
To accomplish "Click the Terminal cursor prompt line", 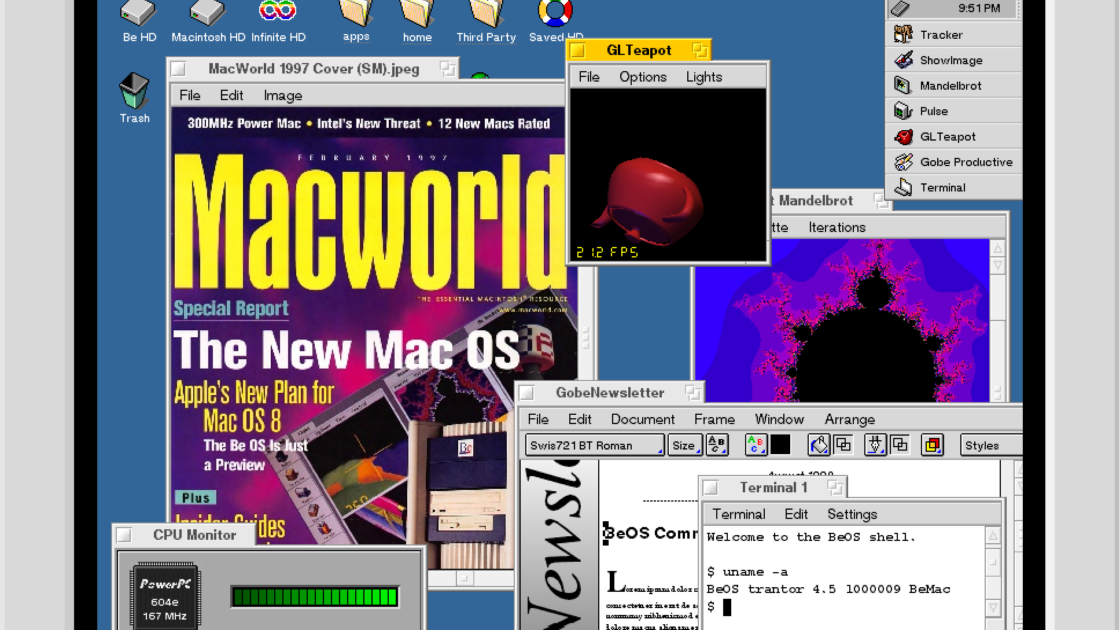I will (x=719, y=607).
